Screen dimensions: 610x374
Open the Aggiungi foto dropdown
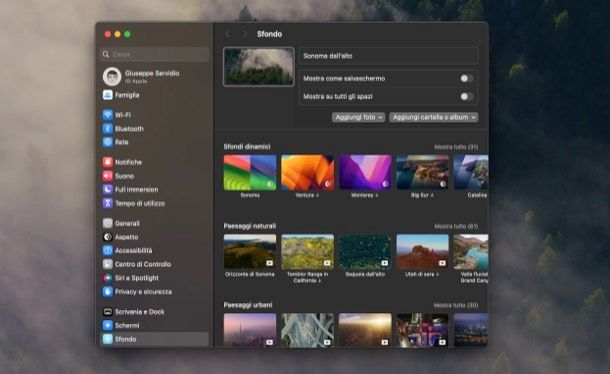click(x=358, y=117)
